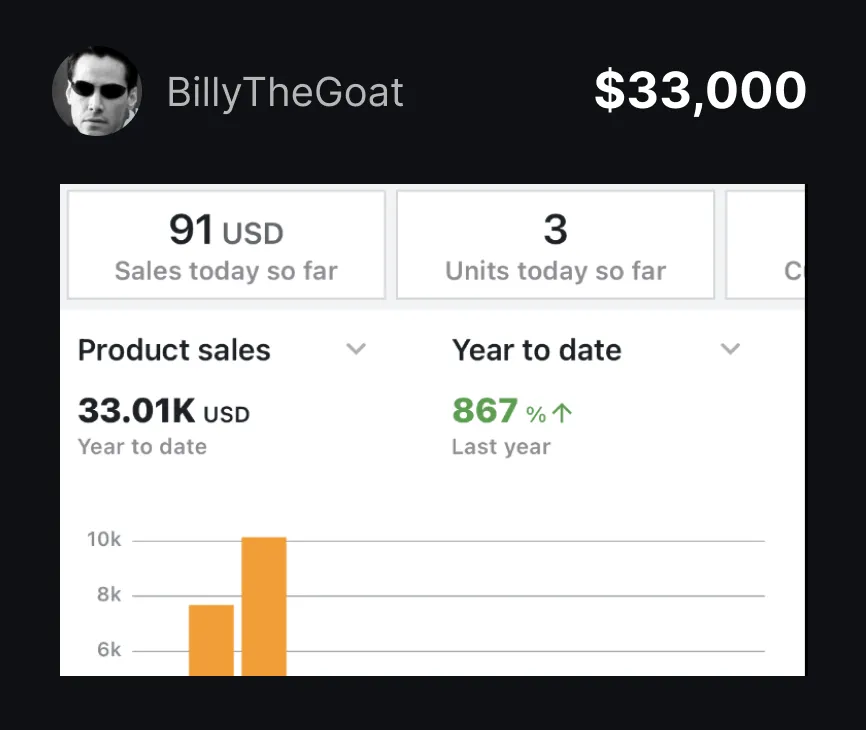866x730 pixels.
Task: Click the 10k axis label
Action: coord(104,540)
